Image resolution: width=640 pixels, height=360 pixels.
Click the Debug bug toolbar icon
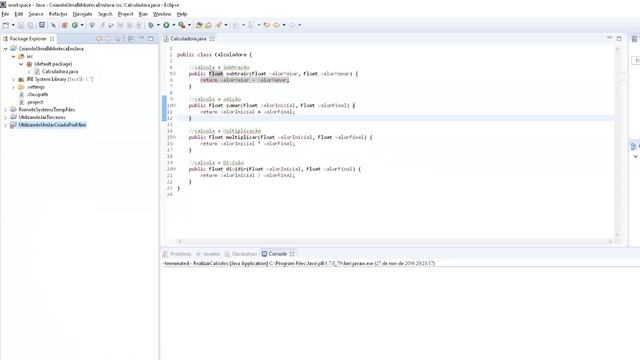[x=151, y=25]
